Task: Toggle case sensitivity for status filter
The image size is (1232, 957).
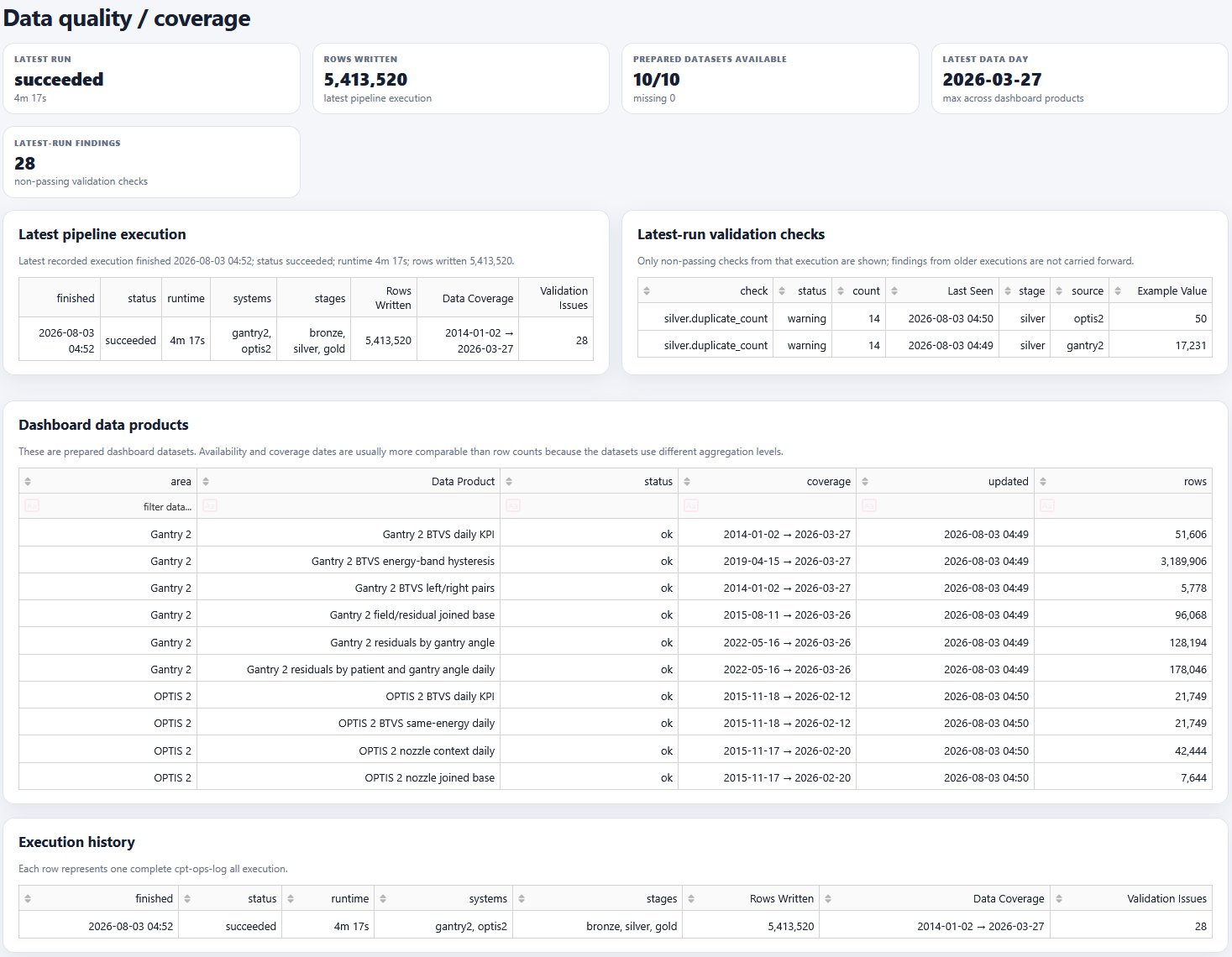Action: point(513,506)
